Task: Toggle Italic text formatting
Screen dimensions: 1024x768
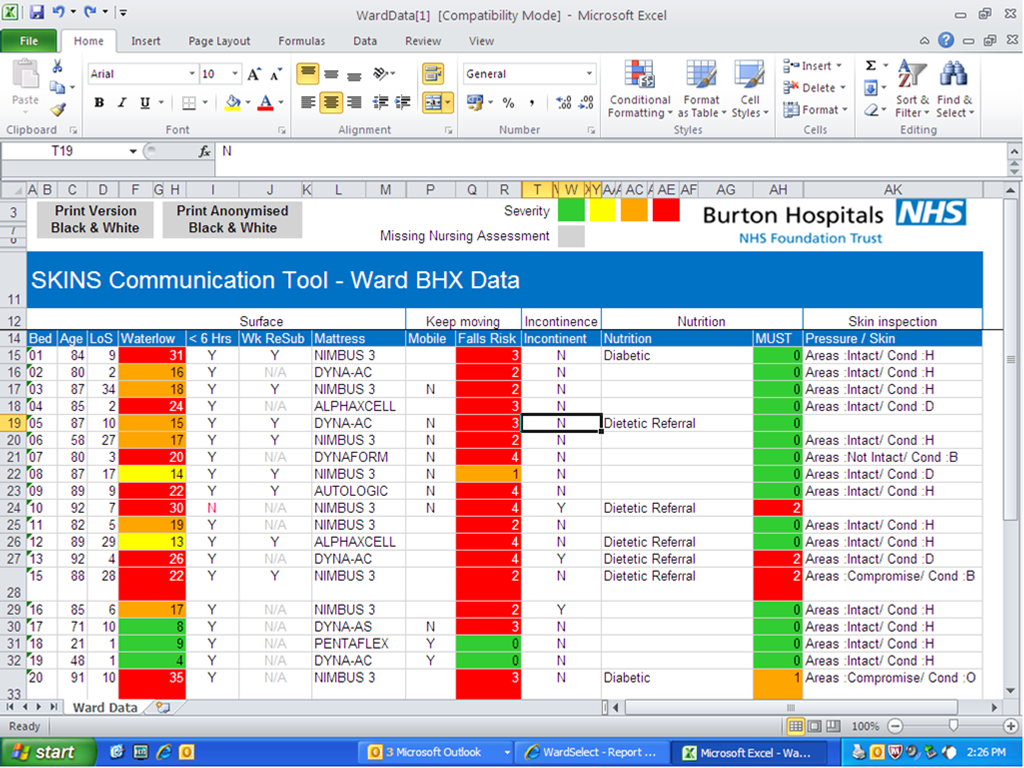Action: (x=122, y=103)
